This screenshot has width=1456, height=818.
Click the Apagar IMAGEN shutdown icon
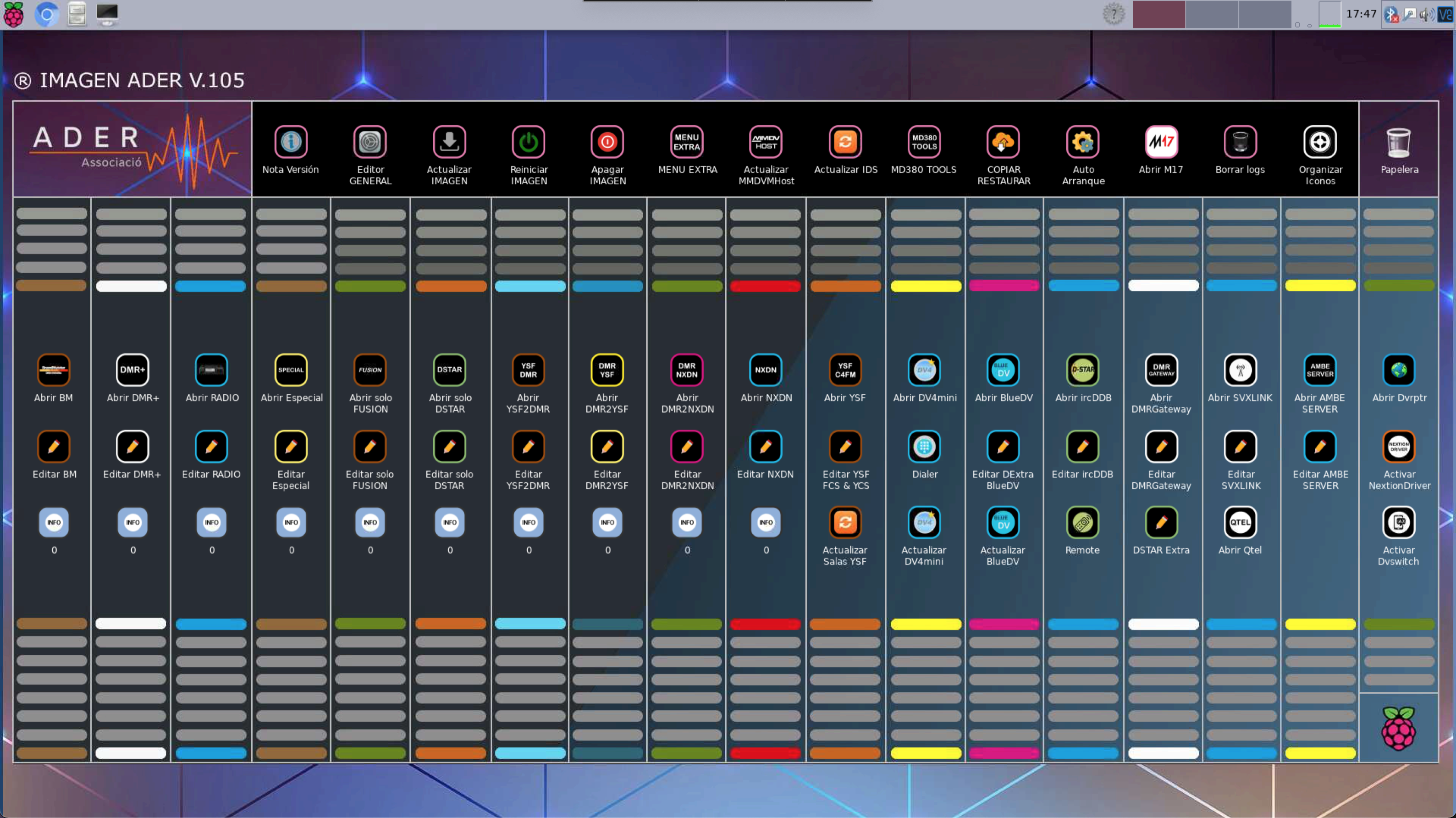coord(607,142)
